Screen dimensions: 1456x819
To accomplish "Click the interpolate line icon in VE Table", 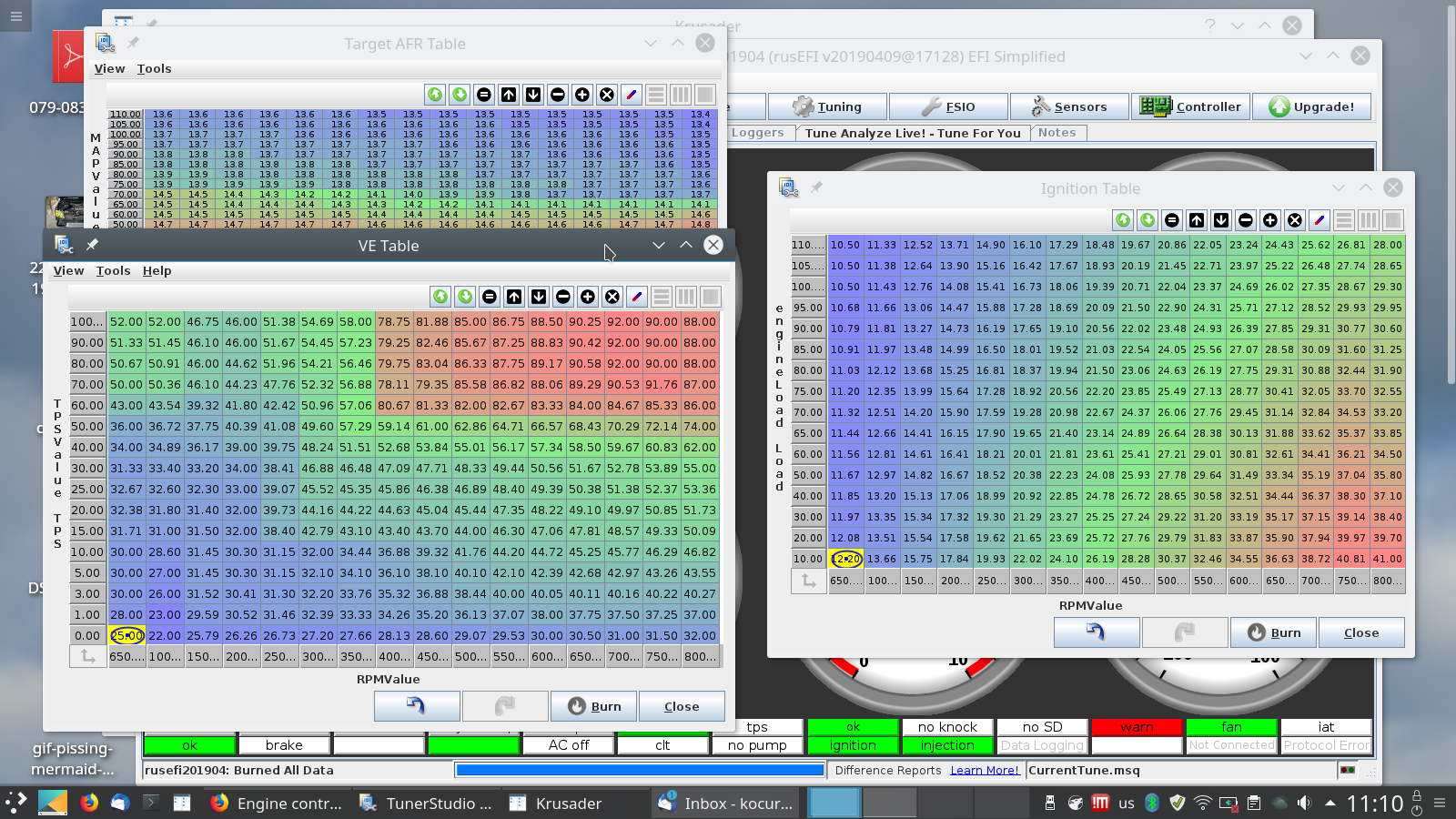I will click(637, 297).
